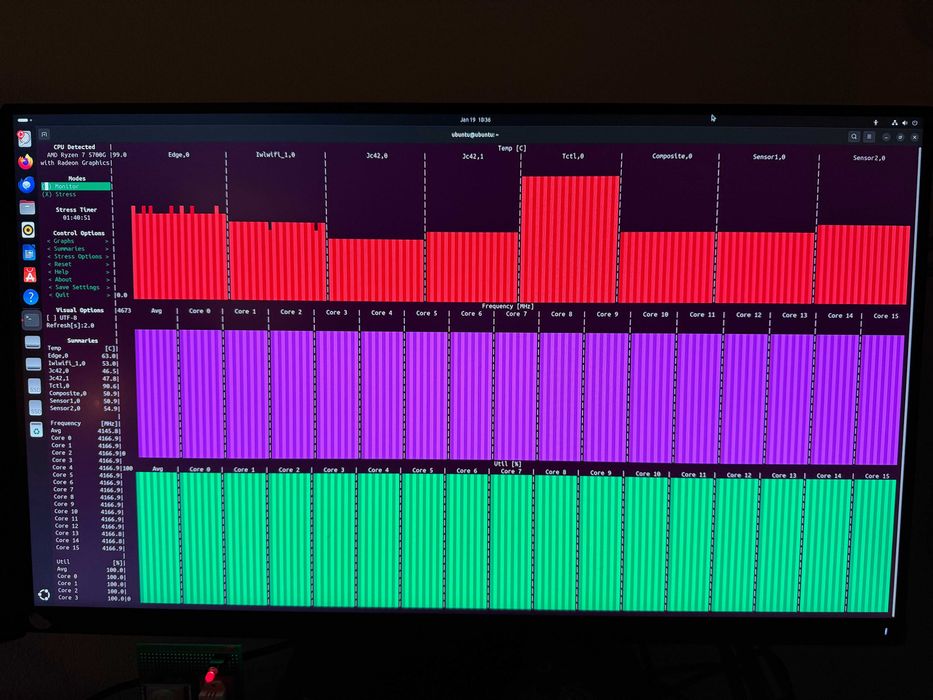This screenshot has height=700, width=933.
Task: Open the Ubuntu App Center icon
Action: [30, 274]
